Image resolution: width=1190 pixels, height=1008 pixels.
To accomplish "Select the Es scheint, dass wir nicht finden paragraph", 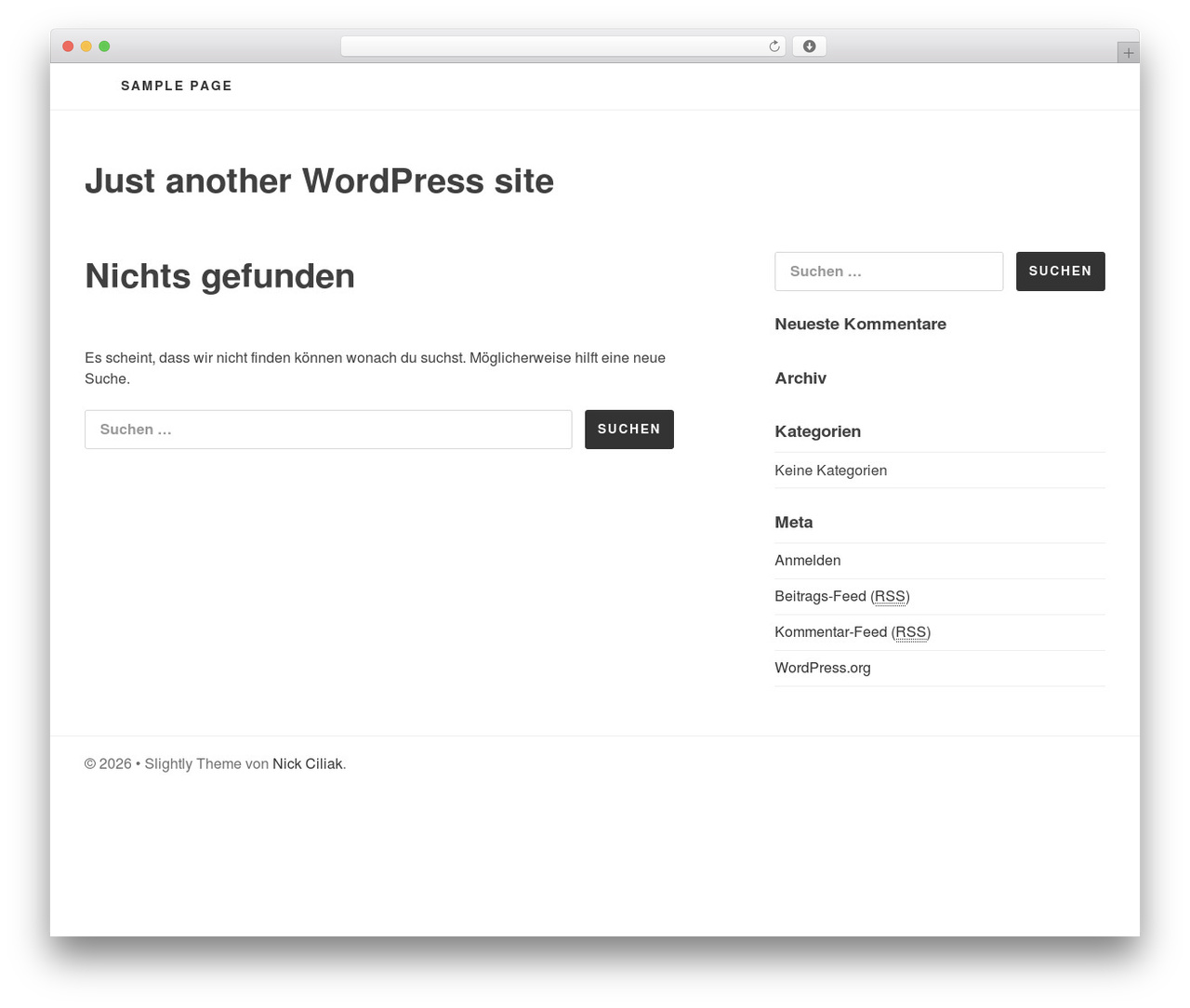I will (x=376, y=368).
